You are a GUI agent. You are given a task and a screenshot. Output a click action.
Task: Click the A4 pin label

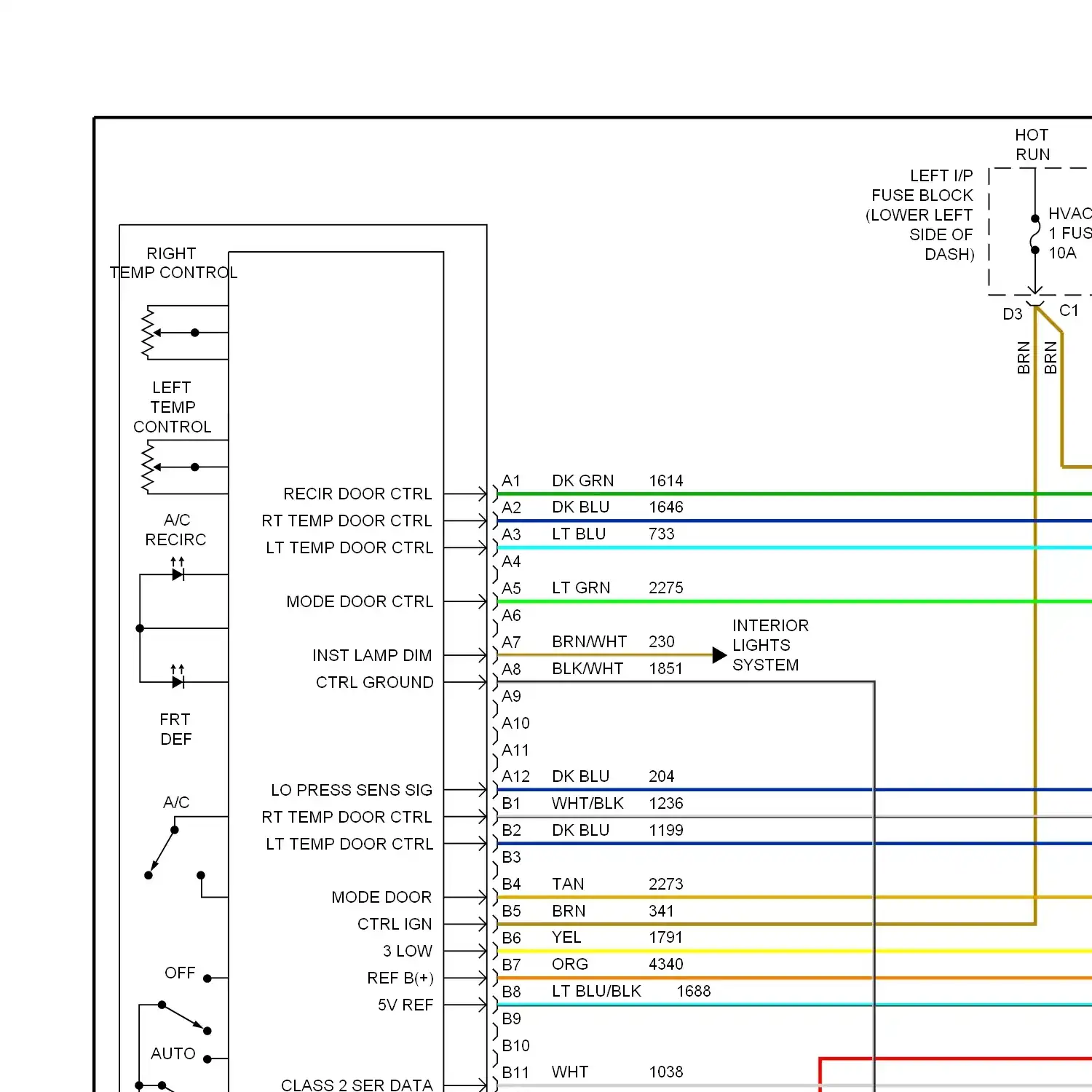tap(511, 561)
